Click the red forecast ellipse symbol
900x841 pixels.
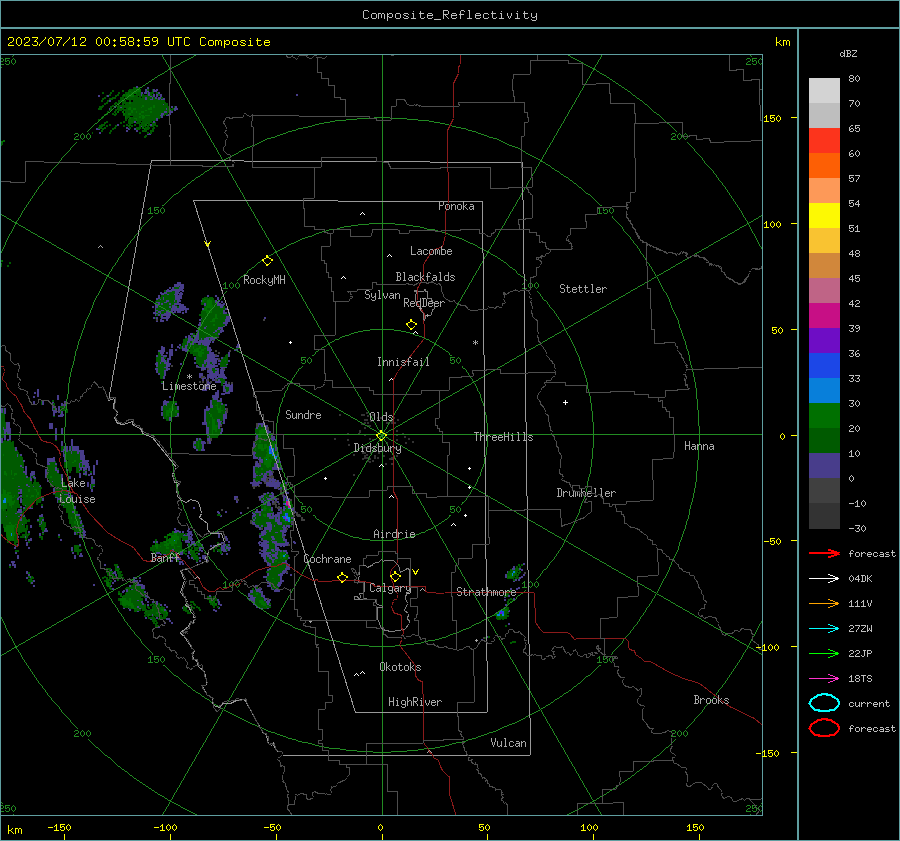pos(824,728)
